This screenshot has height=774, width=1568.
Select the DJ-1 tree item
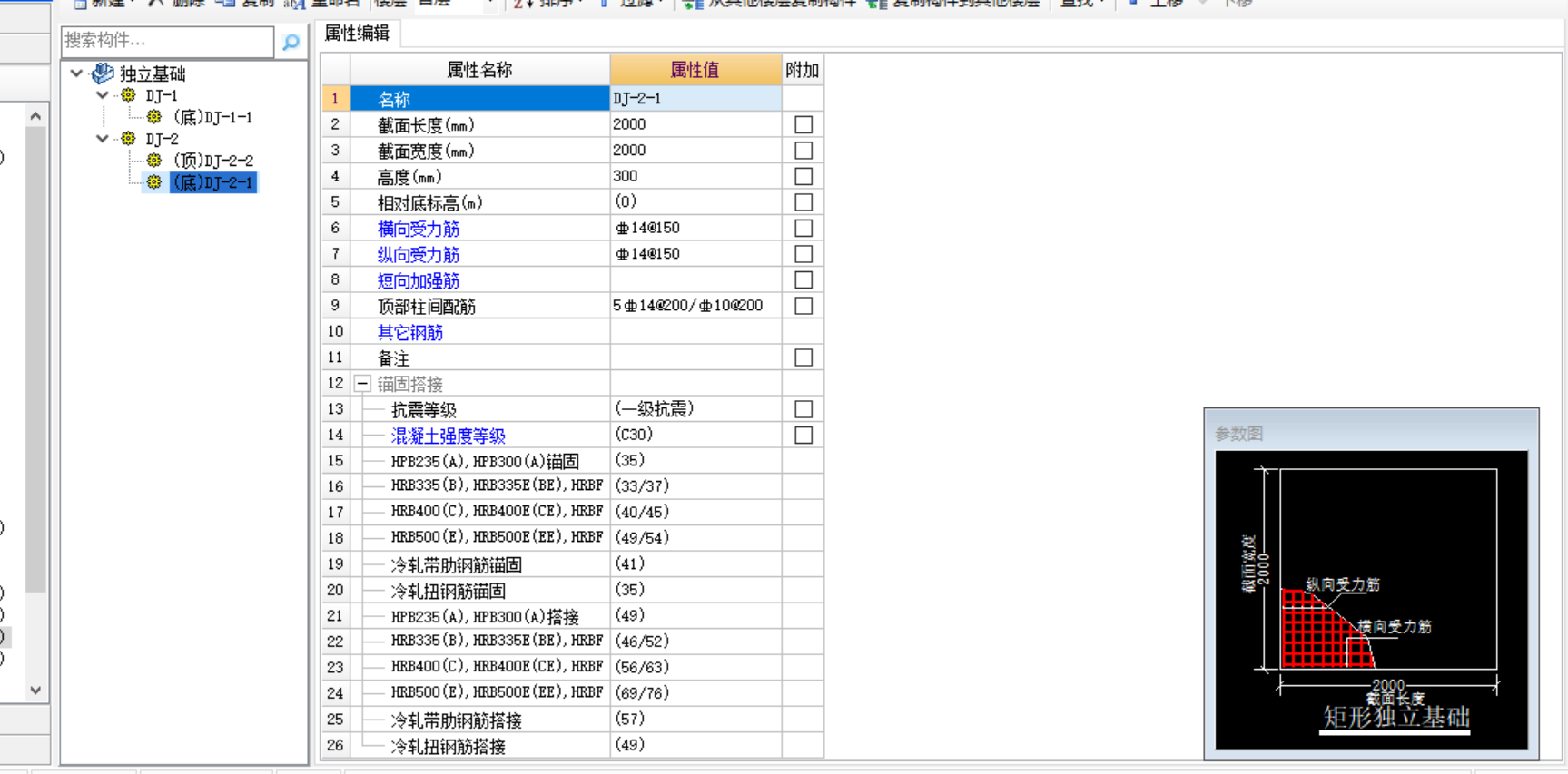tap(162, 95)
